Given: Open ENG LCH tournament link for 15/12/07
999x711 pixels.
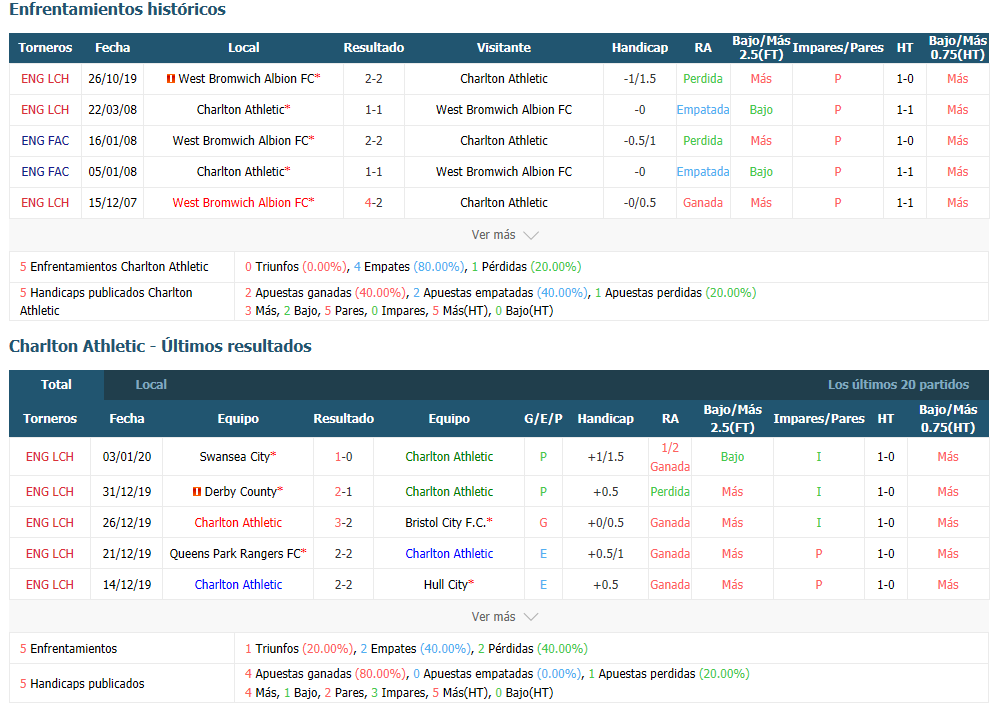Looking at the screenshot, I should pos(45,203).
